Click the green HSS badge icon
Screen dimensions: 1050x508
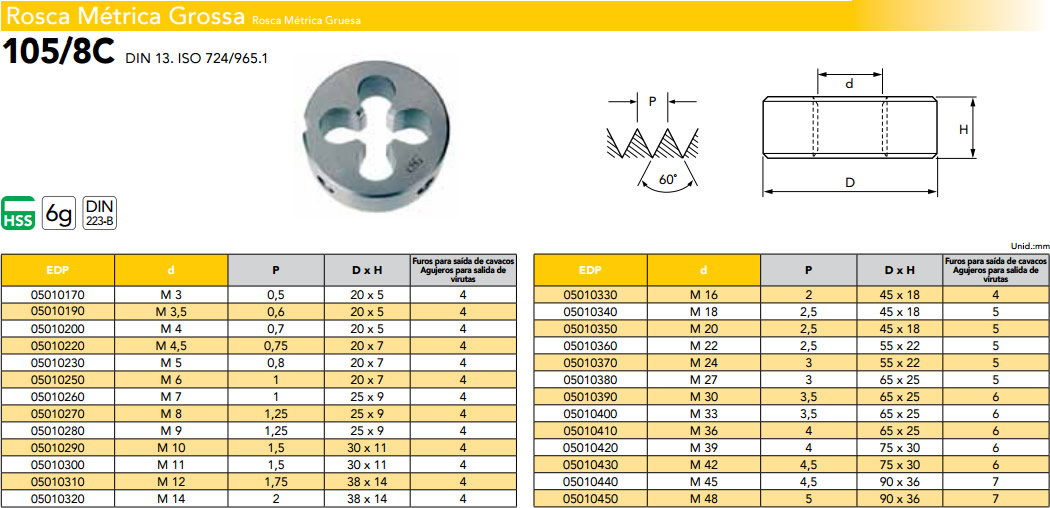(19, 213)
